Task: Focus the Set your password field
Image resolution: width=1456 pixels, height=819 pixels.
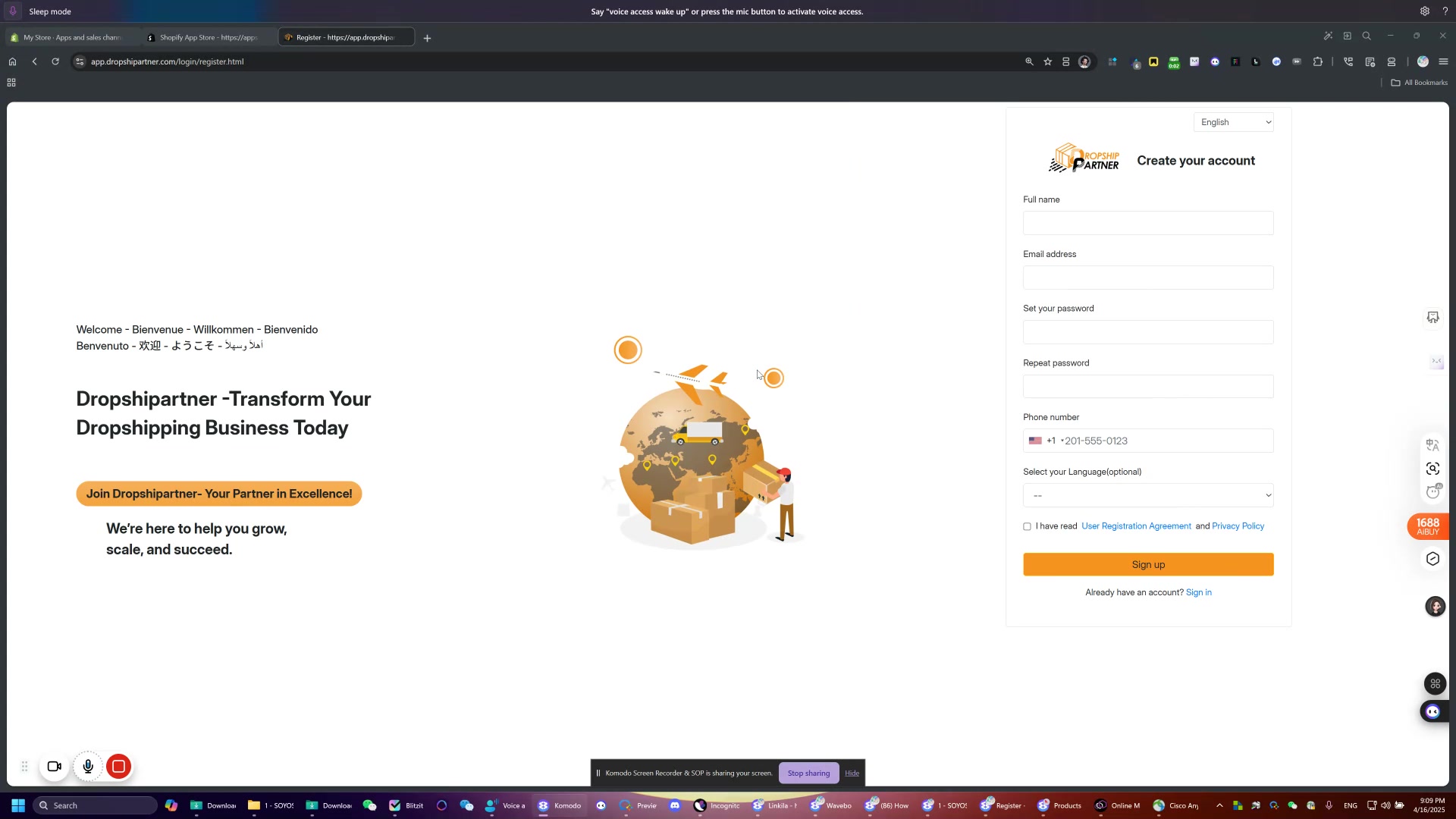Action: [1148, 332]
